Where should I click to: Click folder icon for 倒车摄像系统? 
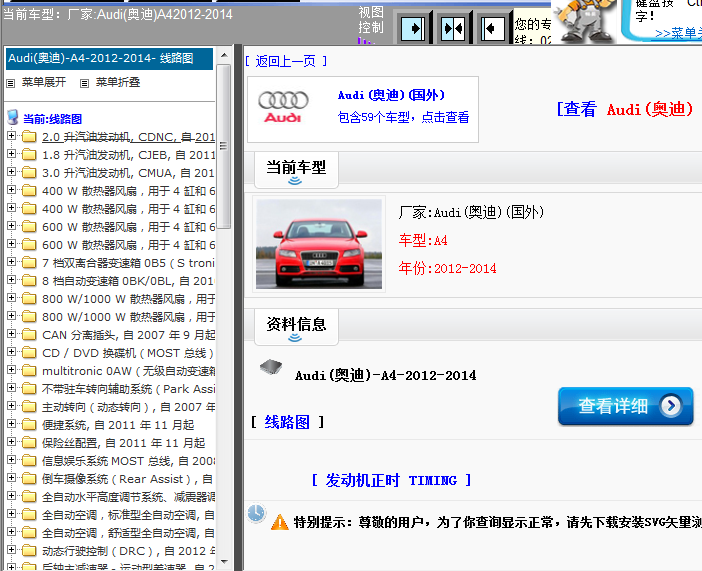pos(29,479)
